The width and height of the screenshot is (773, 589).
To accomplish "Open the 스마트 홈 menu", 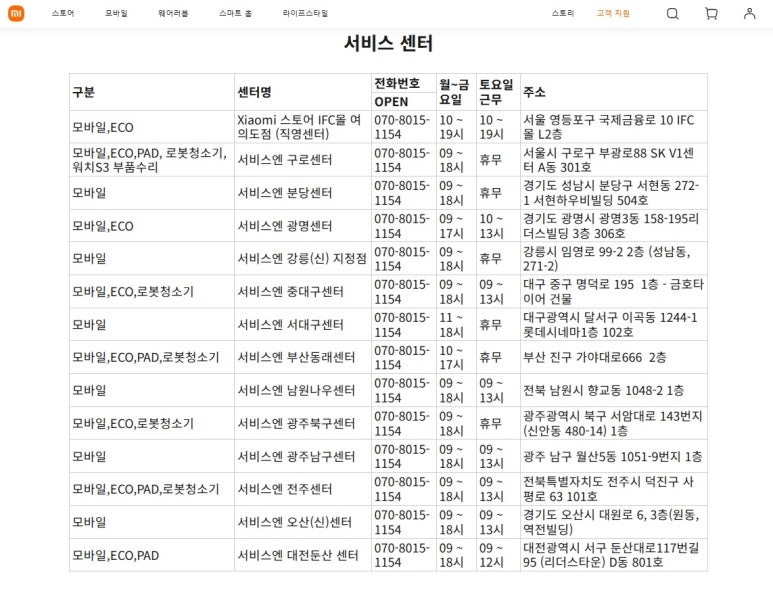I will point(235,13).
